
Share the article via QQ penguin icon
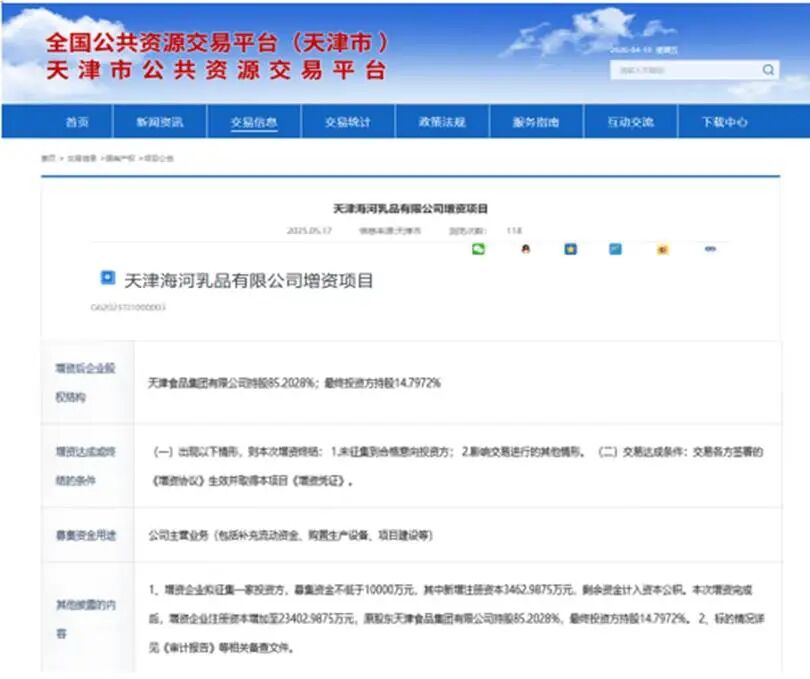[525, 249]
